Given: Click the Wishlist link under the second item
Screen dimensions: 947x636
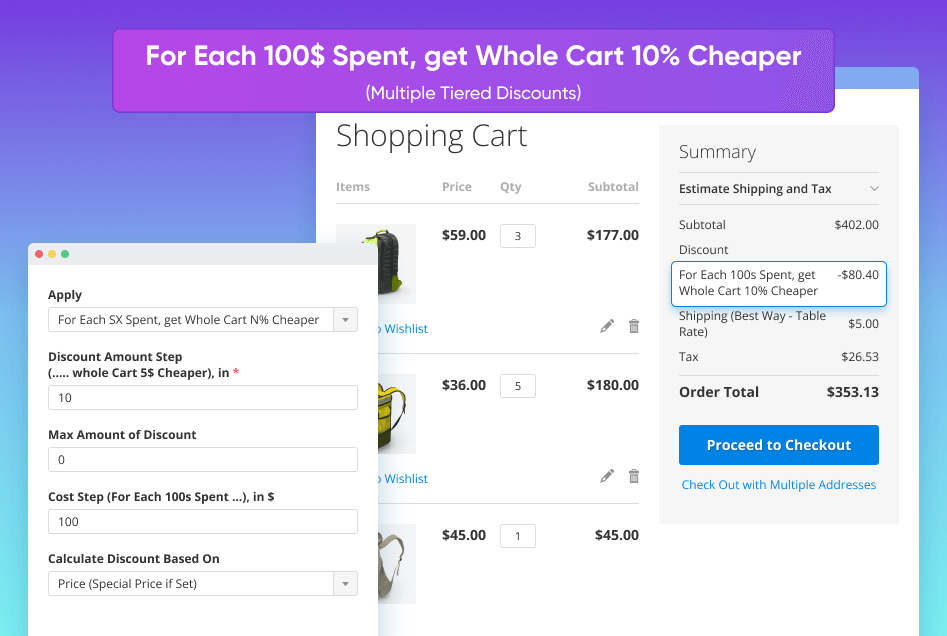Looking at the screenshot, I should pyautogui.click(x=406, y=479).
